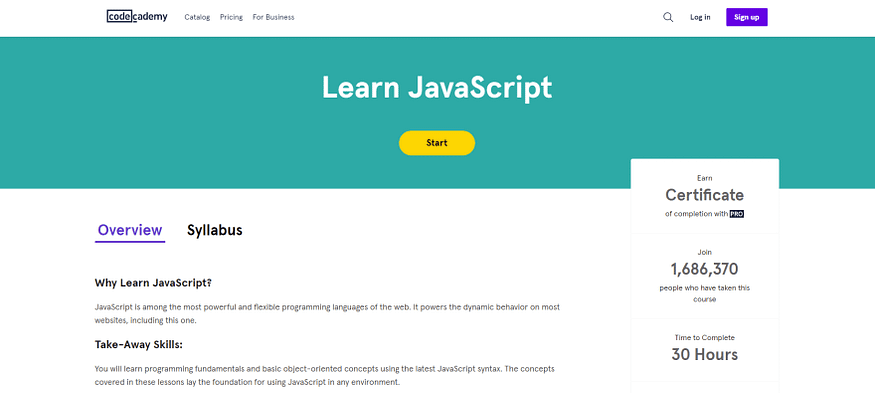Click the Log in link

pyautogui.click(x=700, y=17)
